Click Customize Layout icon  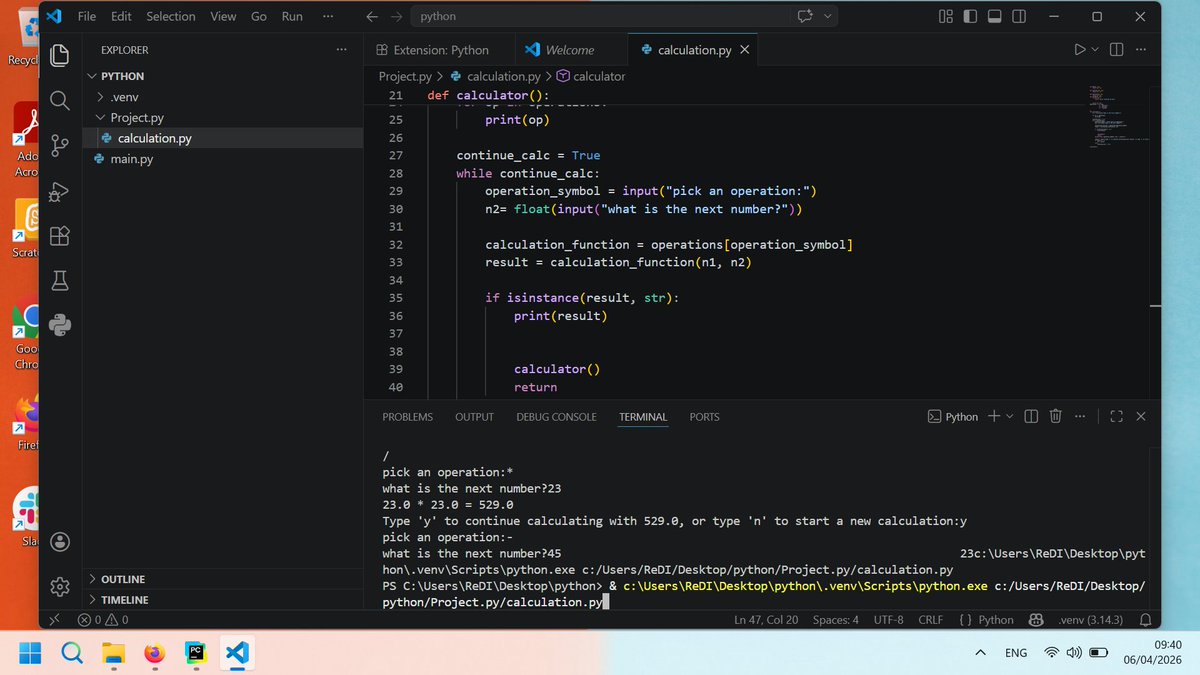pos(946,16)
